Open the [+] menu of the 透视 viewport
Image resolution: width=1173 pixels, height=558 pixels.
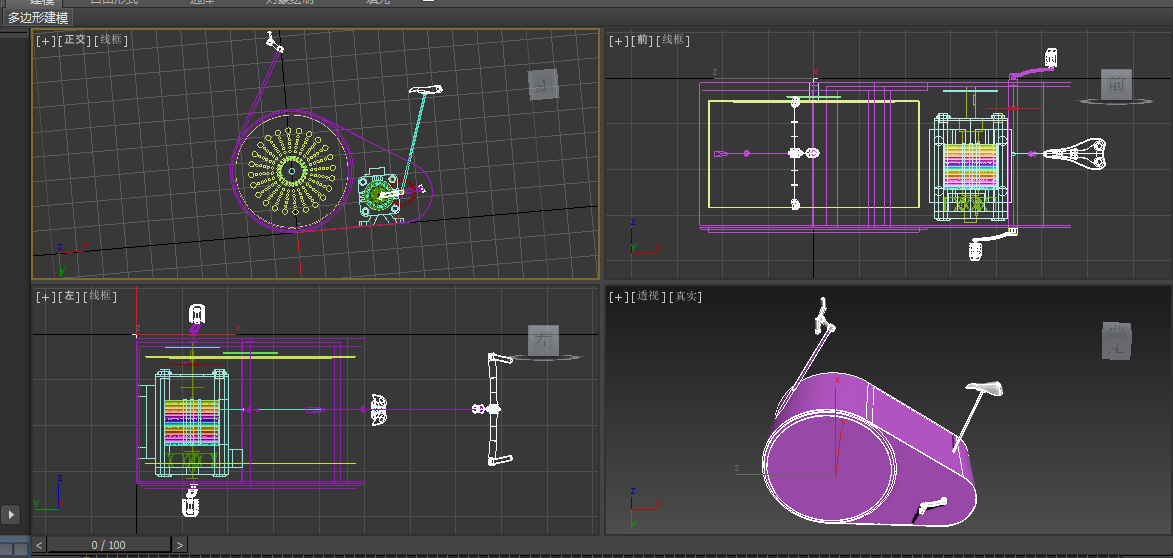click(x=619, y=297)
